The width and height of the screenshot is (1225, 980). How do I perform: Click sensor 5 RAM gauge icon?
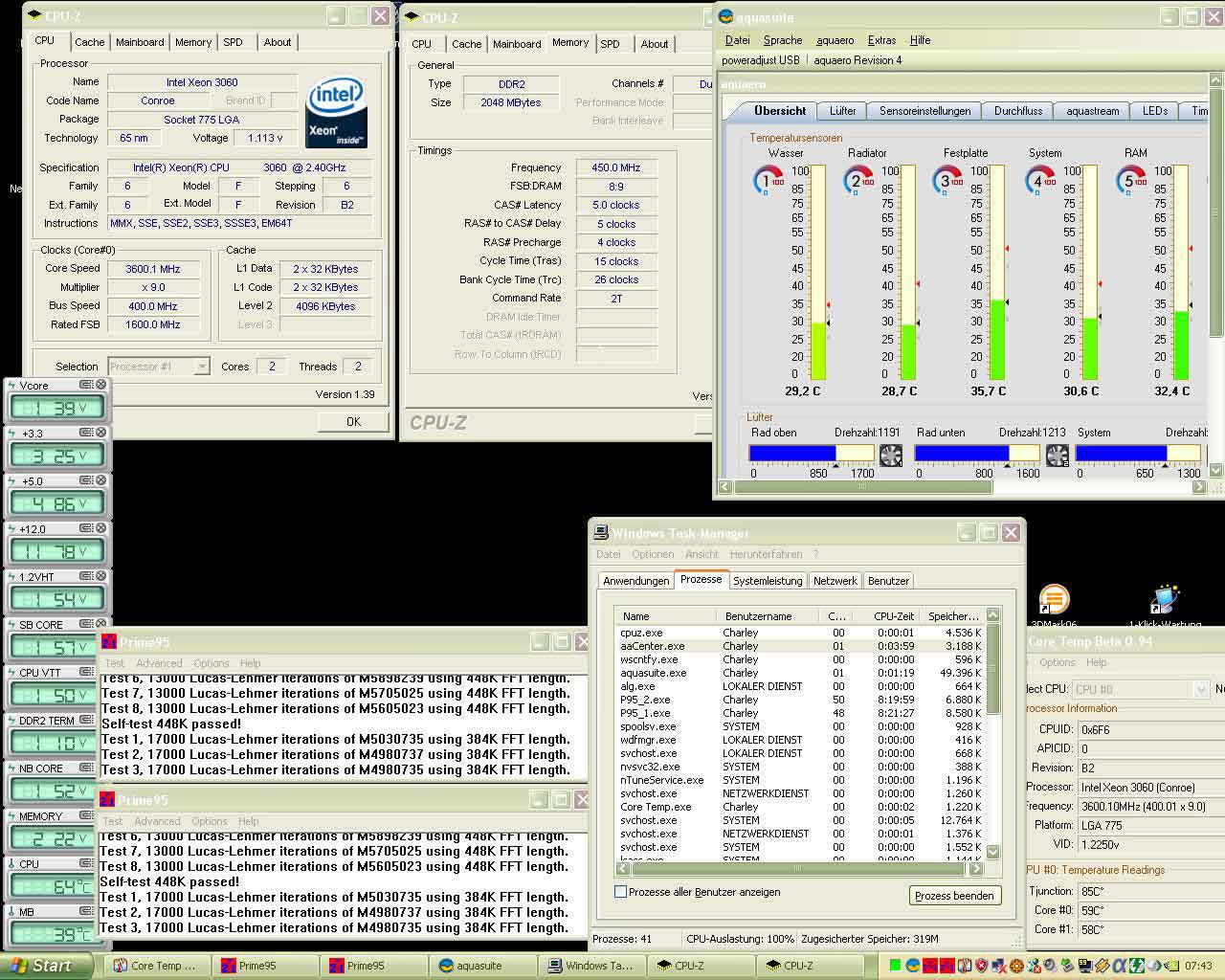(x=1130, y=180)
